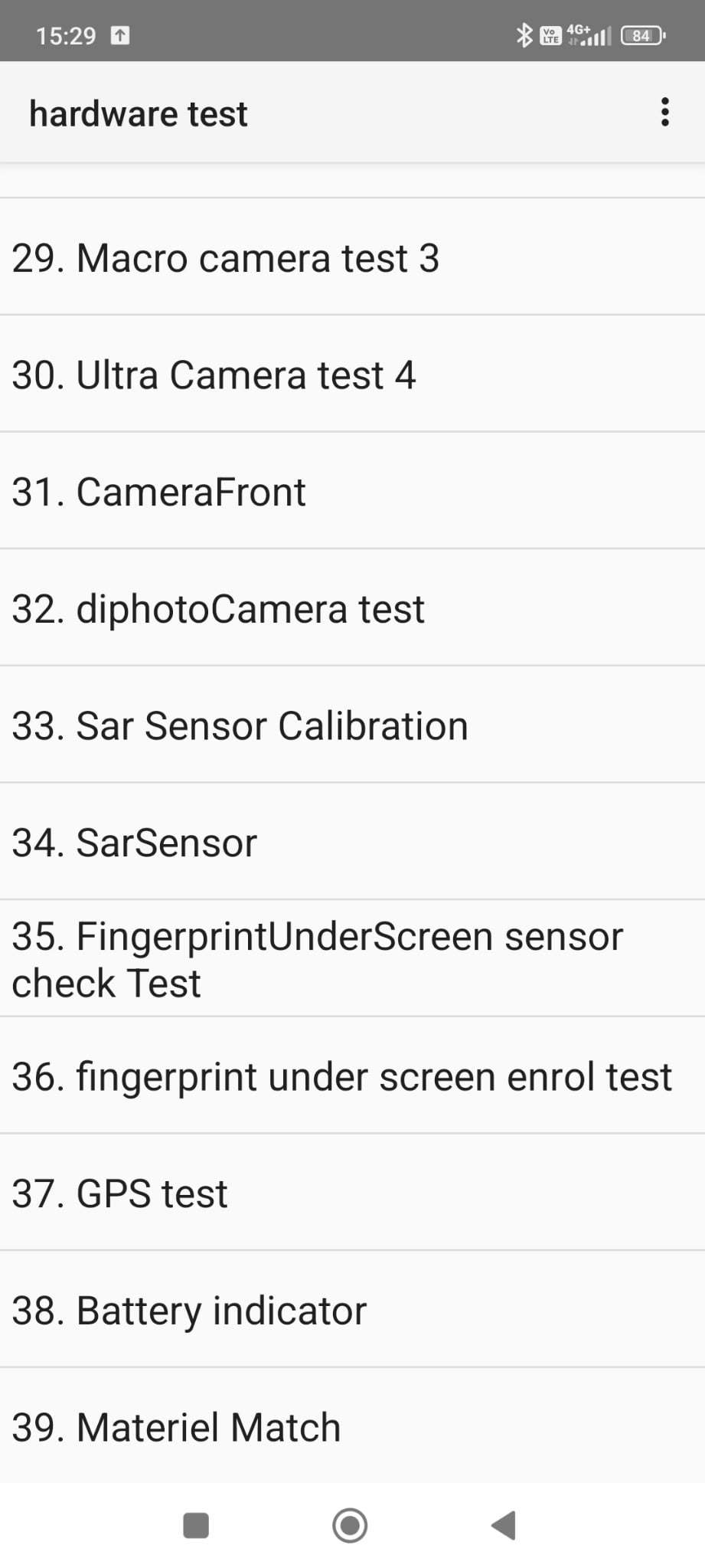705x1568 pixels.
Task: Select the Materiel Match item
Action: click(352, 1427)
